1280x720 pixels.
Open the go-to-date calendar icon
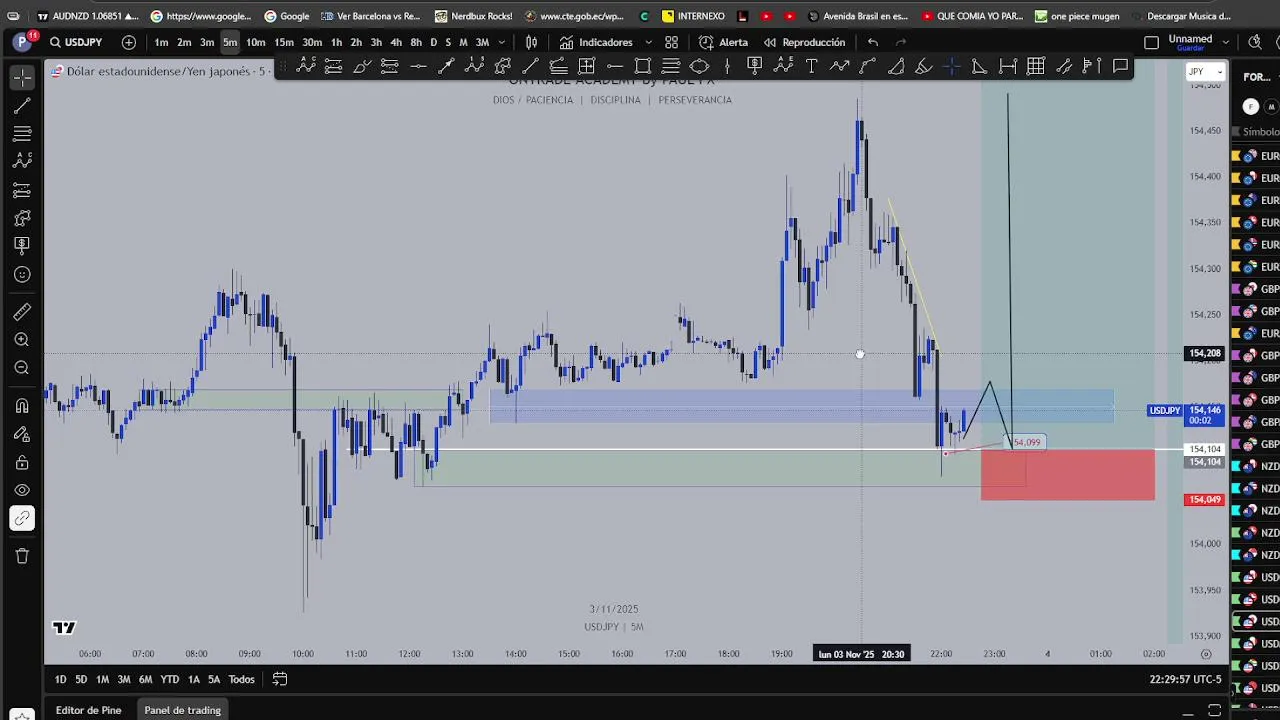[x=280, y=679]
